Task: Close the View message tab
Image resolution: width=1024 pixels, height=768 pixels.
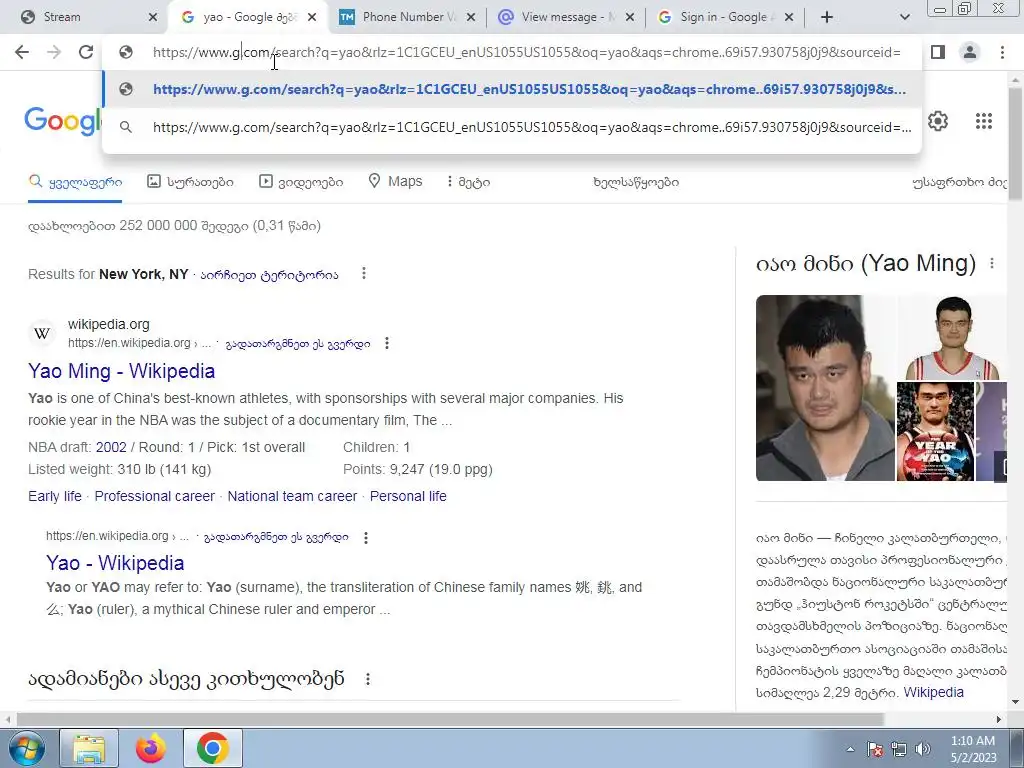Action: [630, 17]
